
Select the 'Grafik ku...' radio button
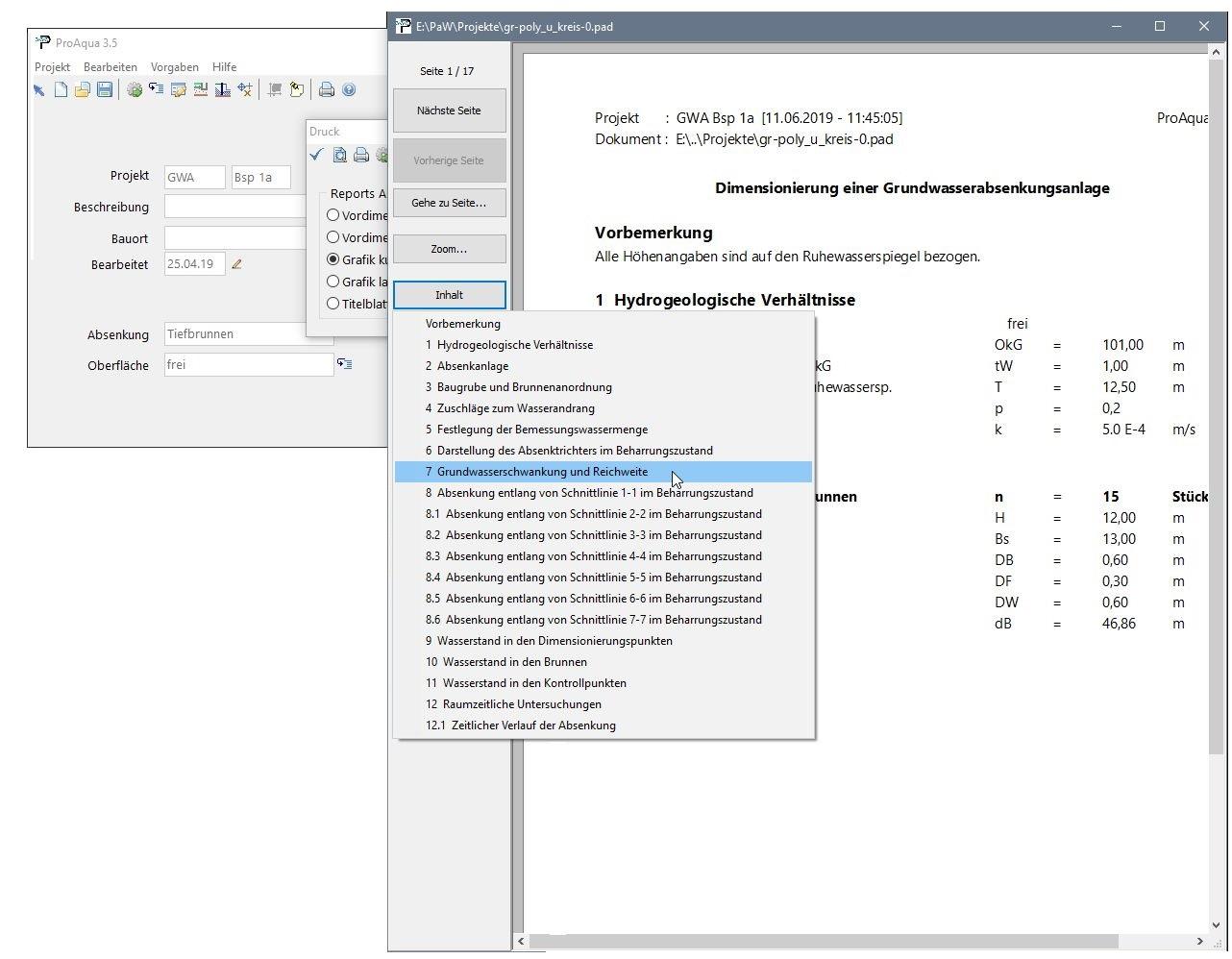coord(333,259)
